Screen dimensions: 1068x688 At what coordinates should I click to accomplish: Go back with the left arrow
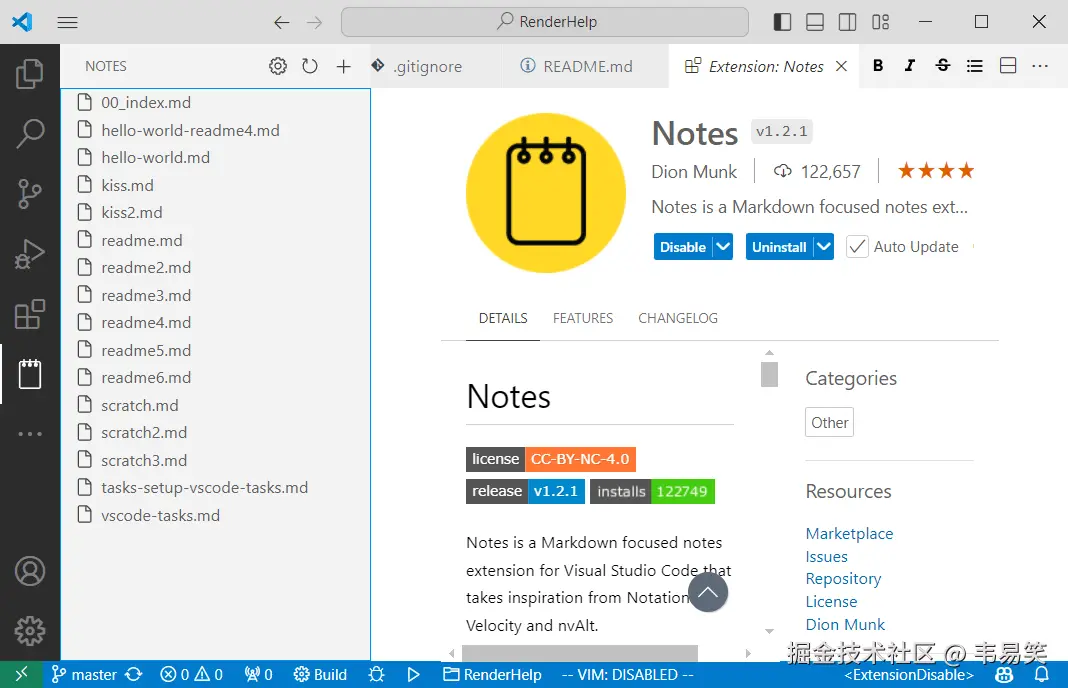point(281,22)
